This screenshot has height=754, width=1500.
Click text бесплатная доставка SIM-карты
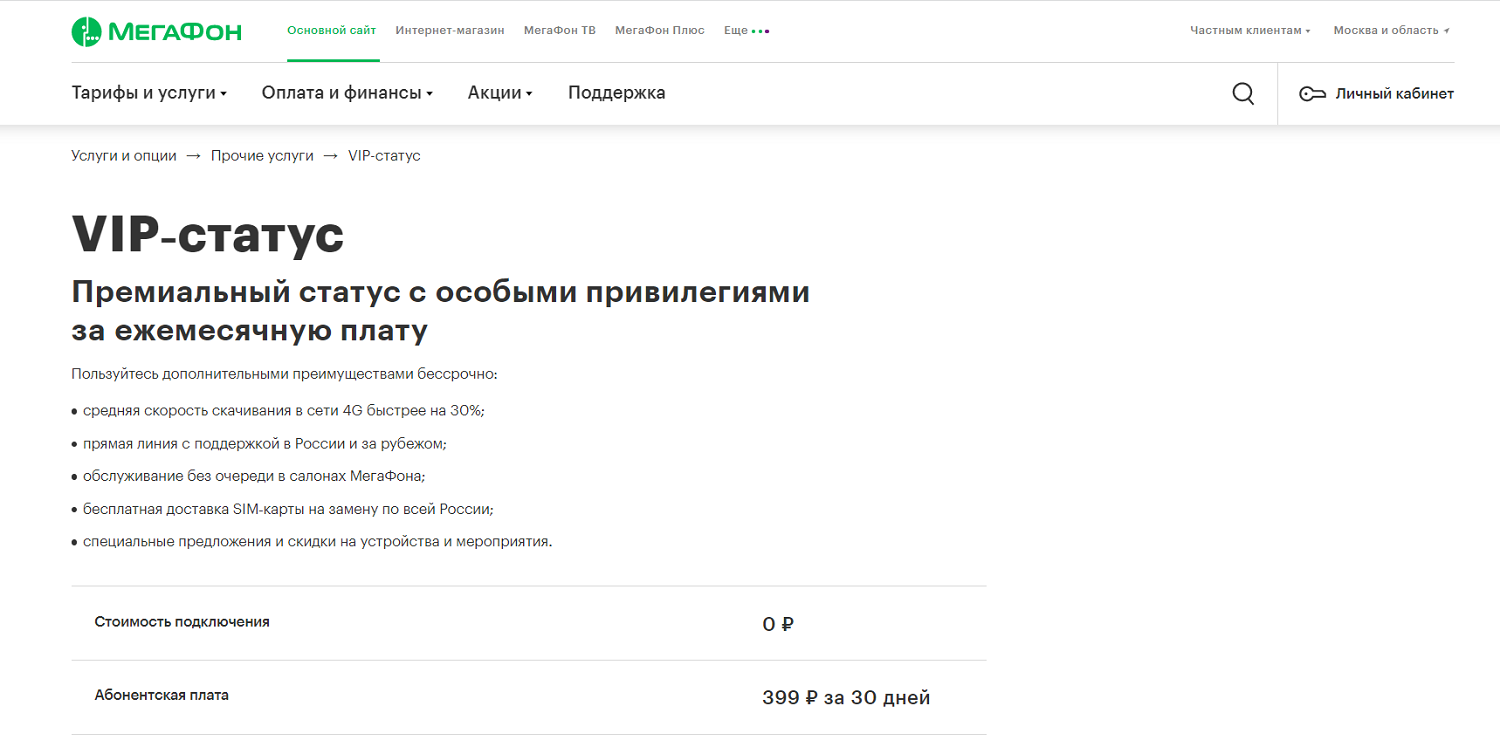(289, 509)
